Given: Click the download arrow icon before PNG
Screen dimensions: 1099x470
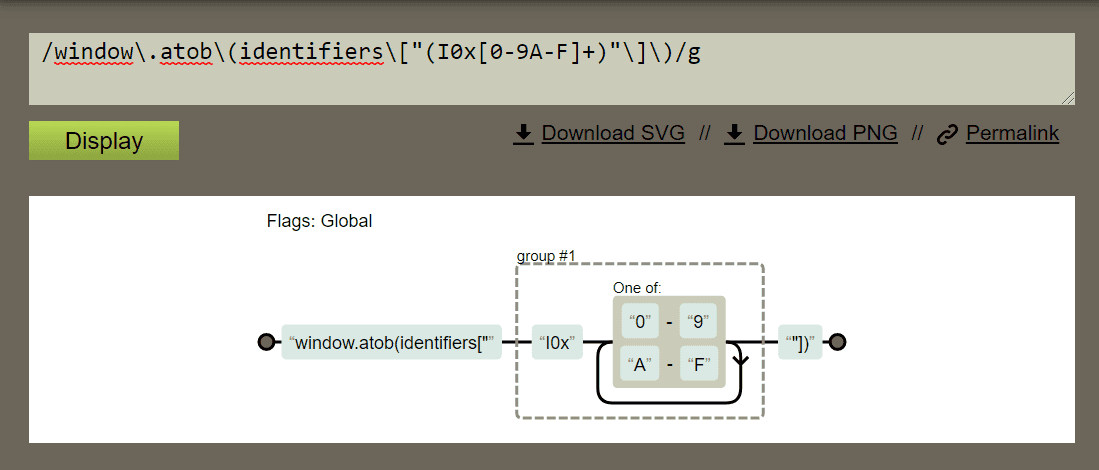Looking at the screenshot, I should point(735,134).
